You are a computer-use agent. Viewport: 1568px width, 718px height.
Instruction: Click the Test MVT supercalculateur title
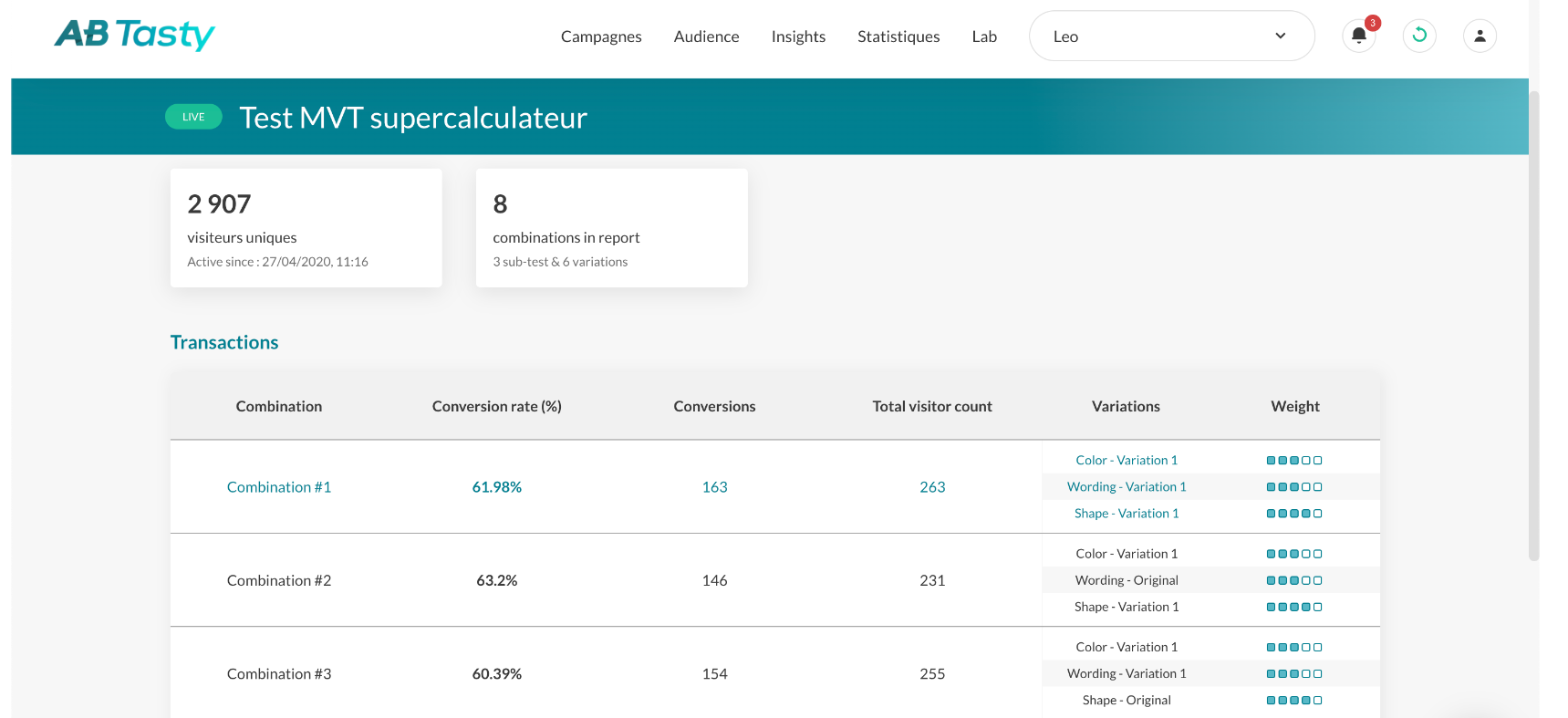click(x=413, y=118)
